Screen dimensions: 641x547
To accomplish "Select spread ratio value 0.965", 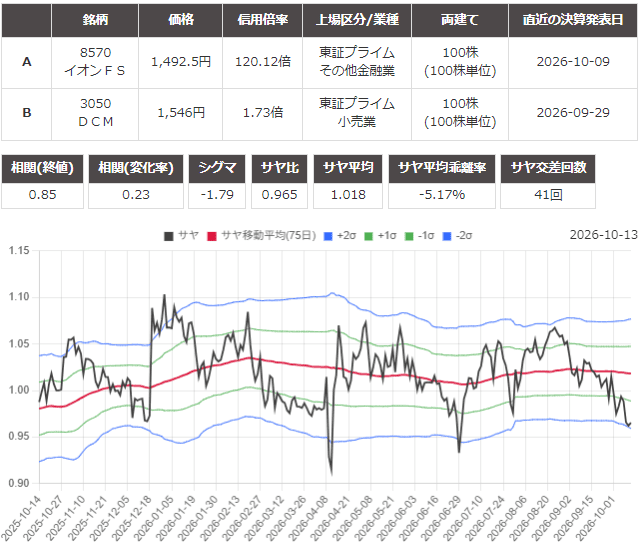I will pos(280,195).
